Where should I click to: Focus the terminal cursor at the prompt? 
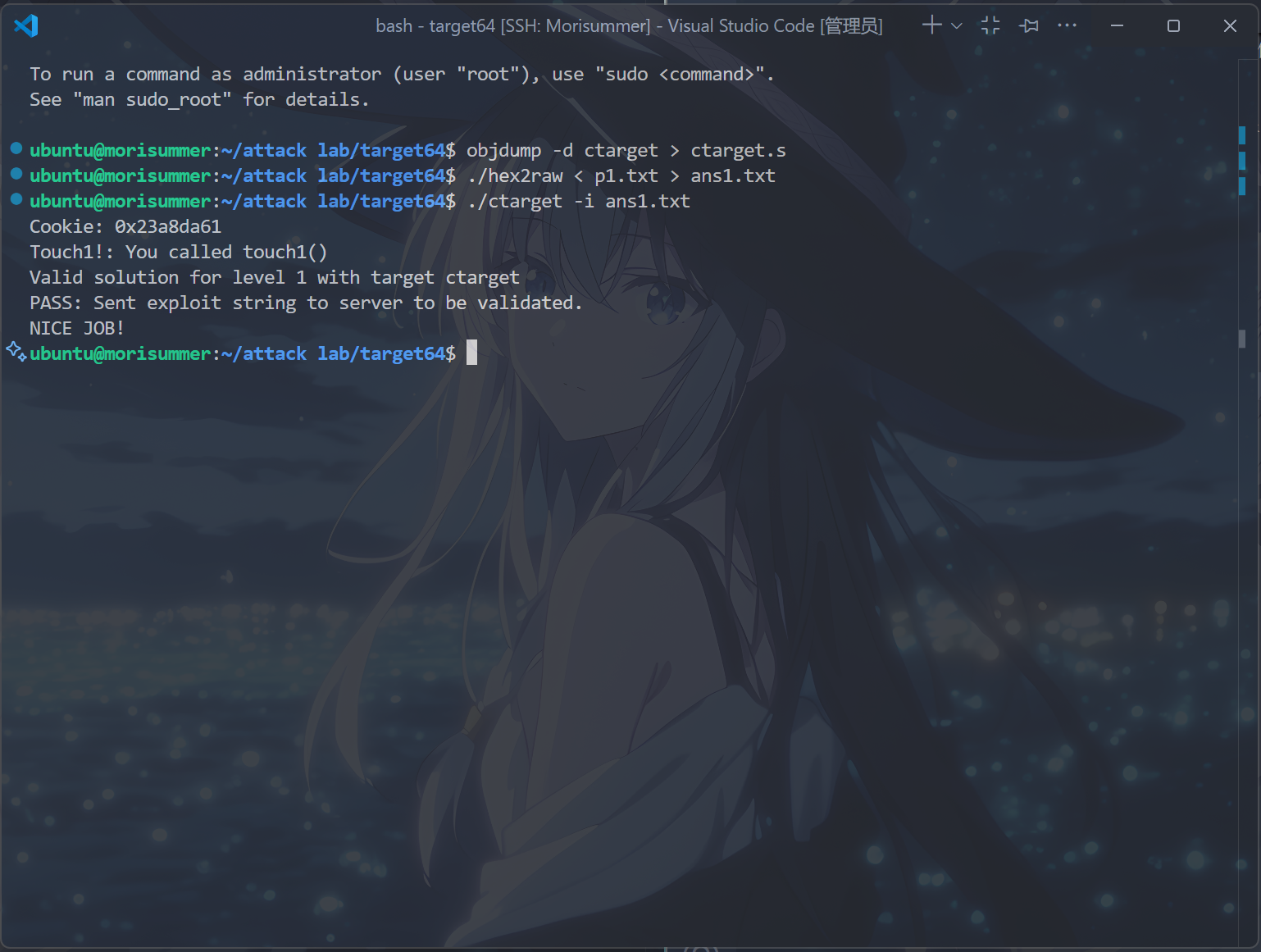[471, 353]
